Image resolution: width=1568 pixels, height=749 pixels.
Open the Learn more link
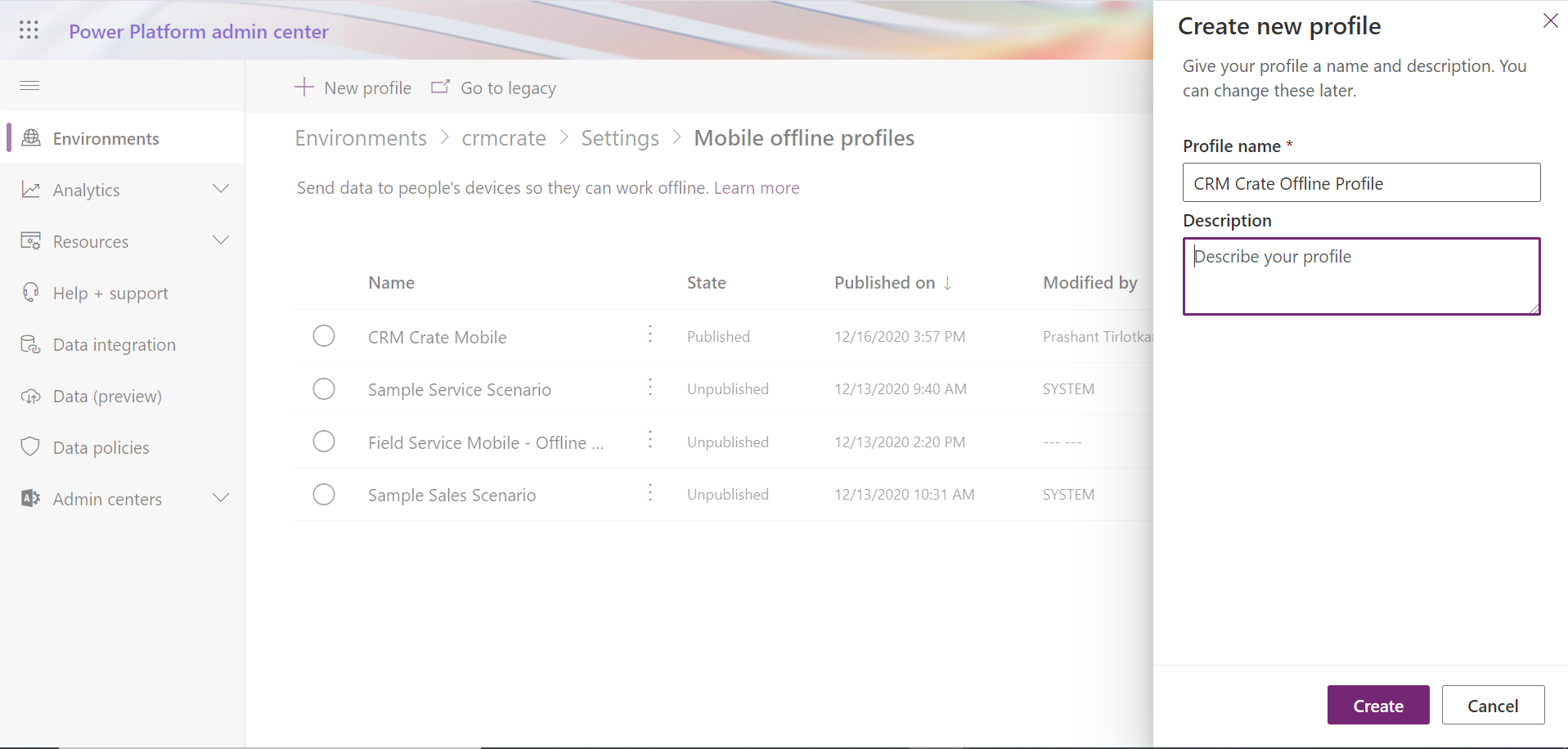(x=757, y=187)
